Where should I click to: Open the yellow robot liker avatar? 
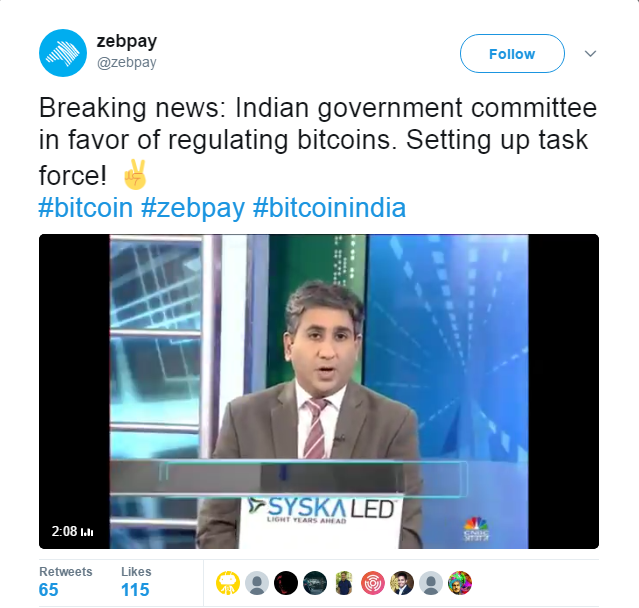point(228,583)
